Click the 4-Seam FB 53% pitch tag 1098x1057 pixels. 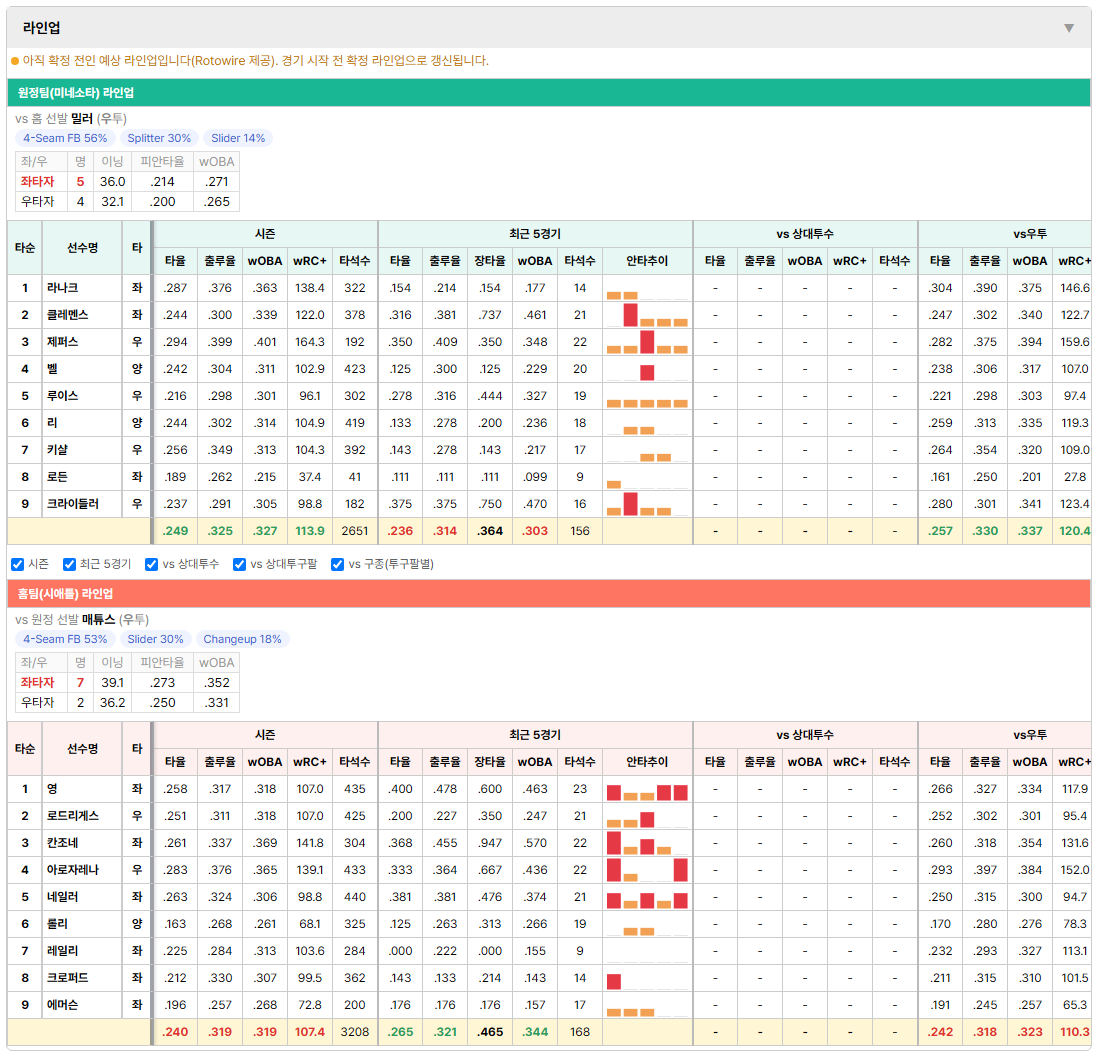pos(65,639)
